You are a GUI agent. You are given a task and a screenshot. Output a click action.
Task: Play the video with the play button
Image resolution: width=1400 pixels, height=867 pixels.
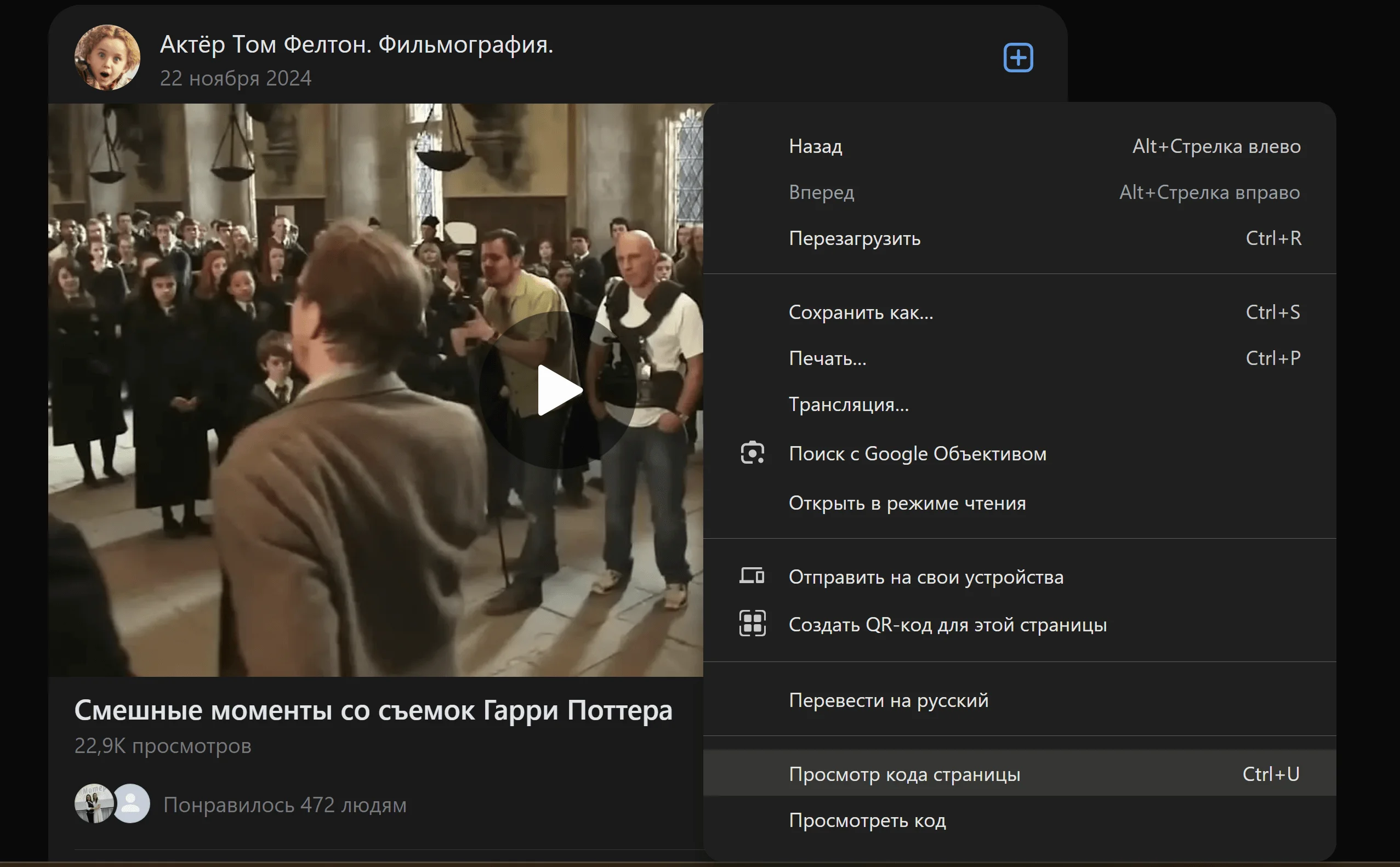pos(558,390)
